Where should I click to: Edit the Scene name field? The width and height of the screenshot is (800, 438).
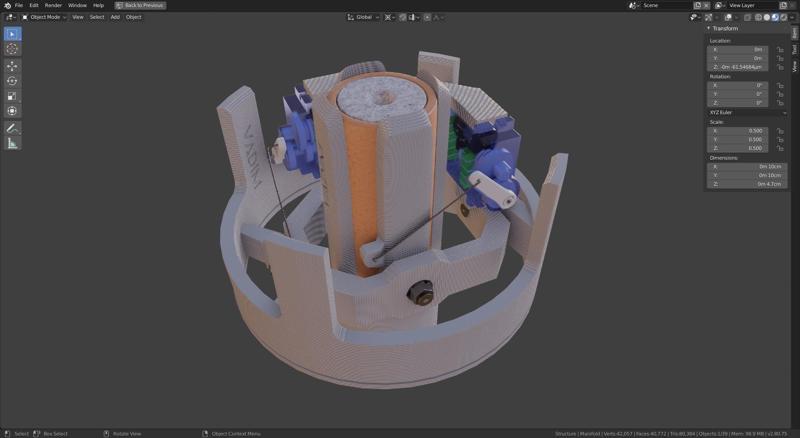click(x=666, y=5)
